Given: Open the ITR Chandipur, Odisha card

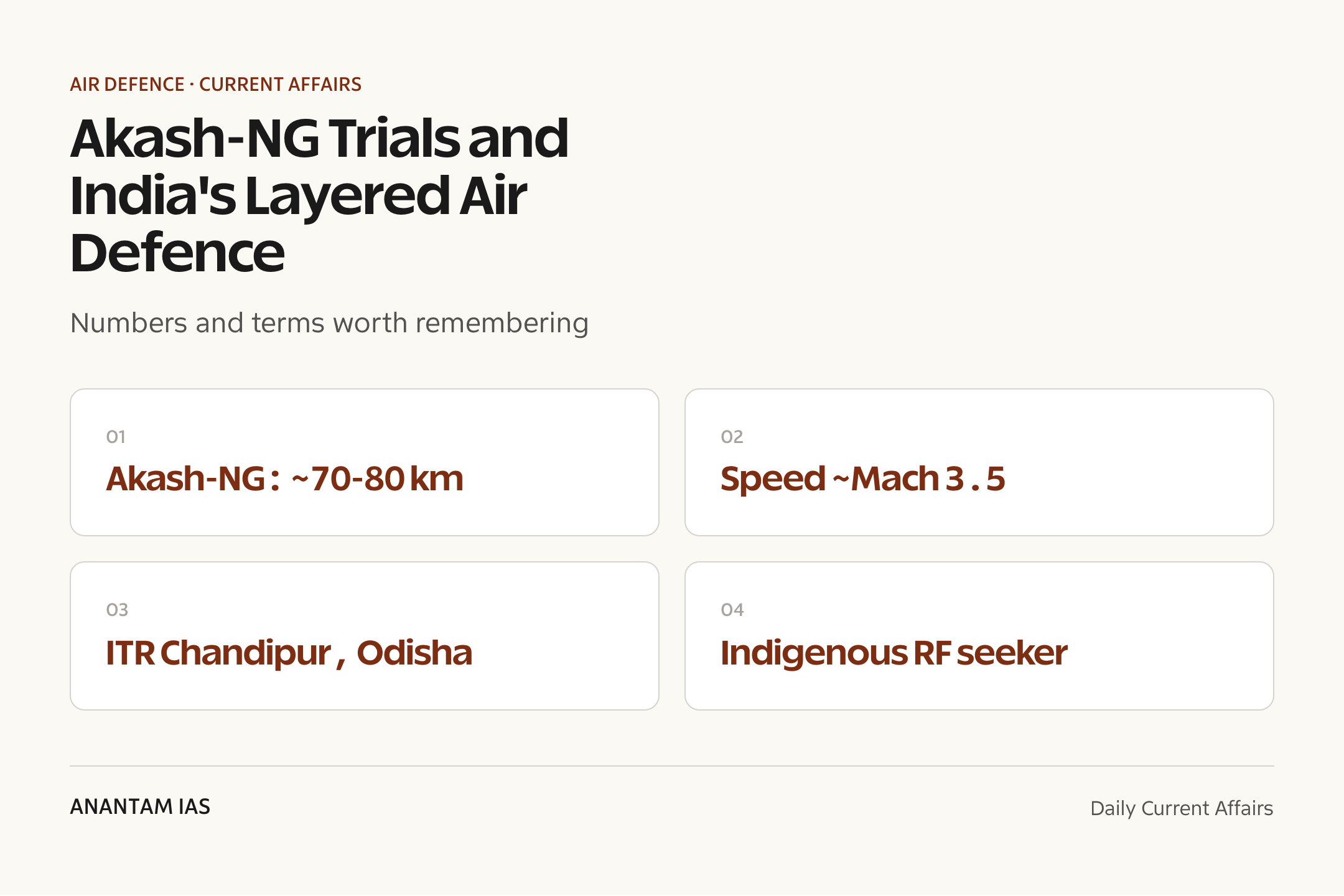Looking at the screenshot, I should 365,636.
